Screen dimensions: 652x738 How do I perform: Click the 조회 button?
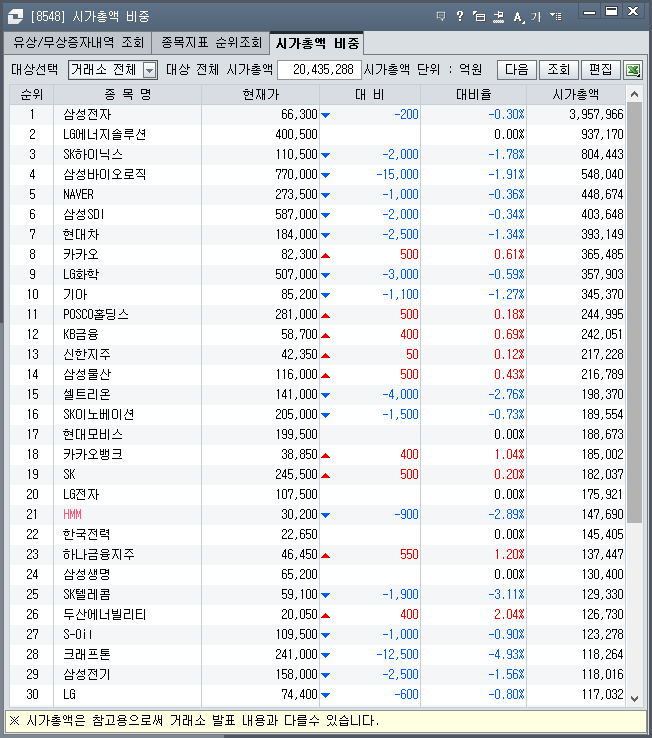coord(558,70)
